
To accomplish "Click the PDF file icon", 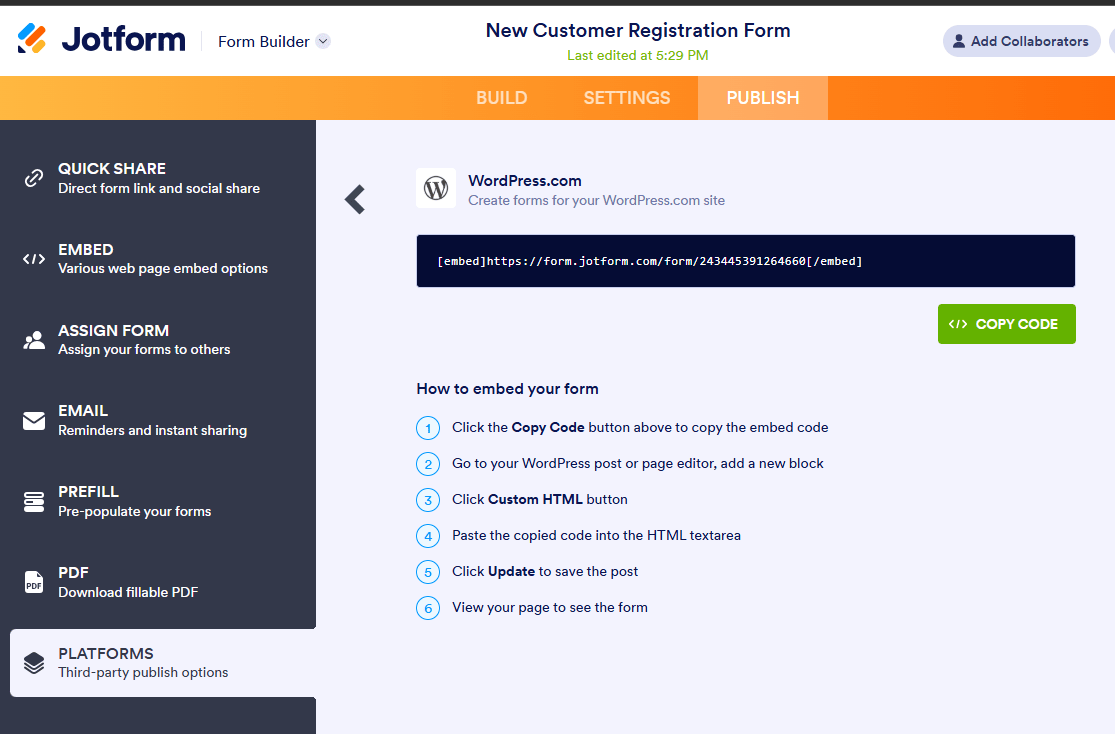I will coord(33,583).
